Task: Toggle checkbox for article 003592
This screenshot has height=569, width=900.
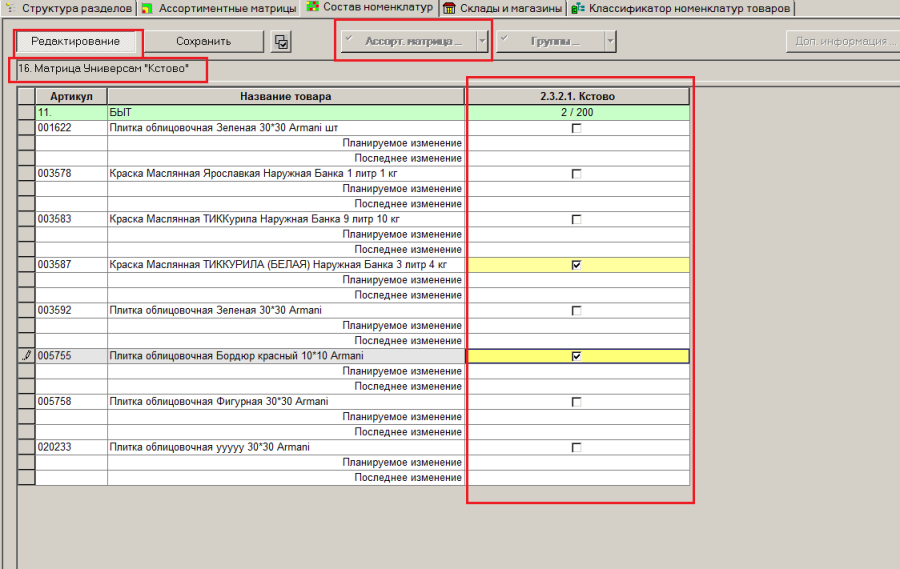Action: point(576,311)
